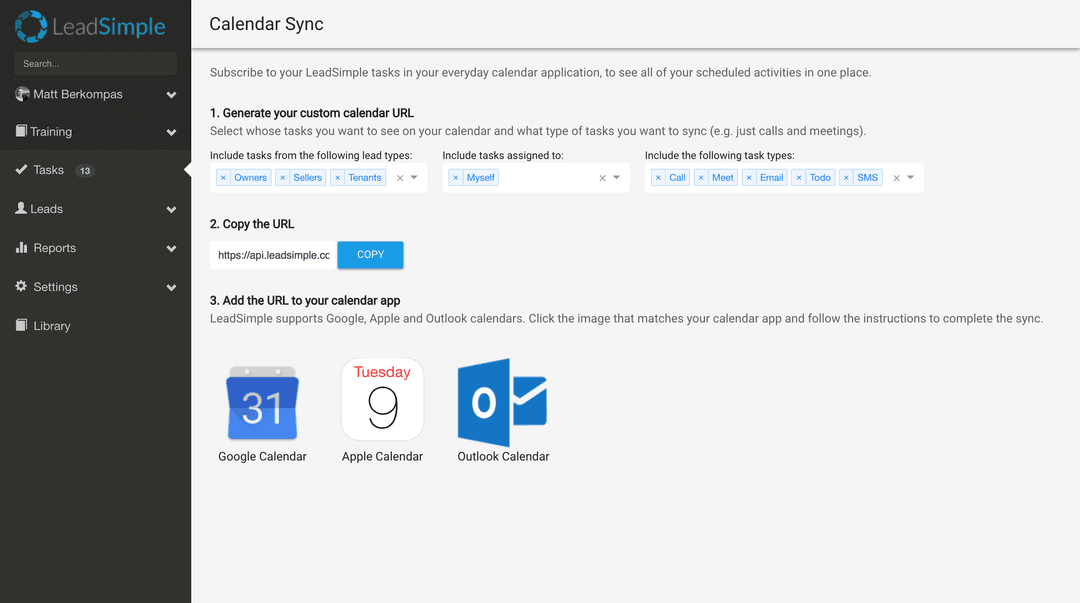The image size is (1080, 603).
Task: Open the task types dropdown arrow
Action: click(x=911, y=178)
